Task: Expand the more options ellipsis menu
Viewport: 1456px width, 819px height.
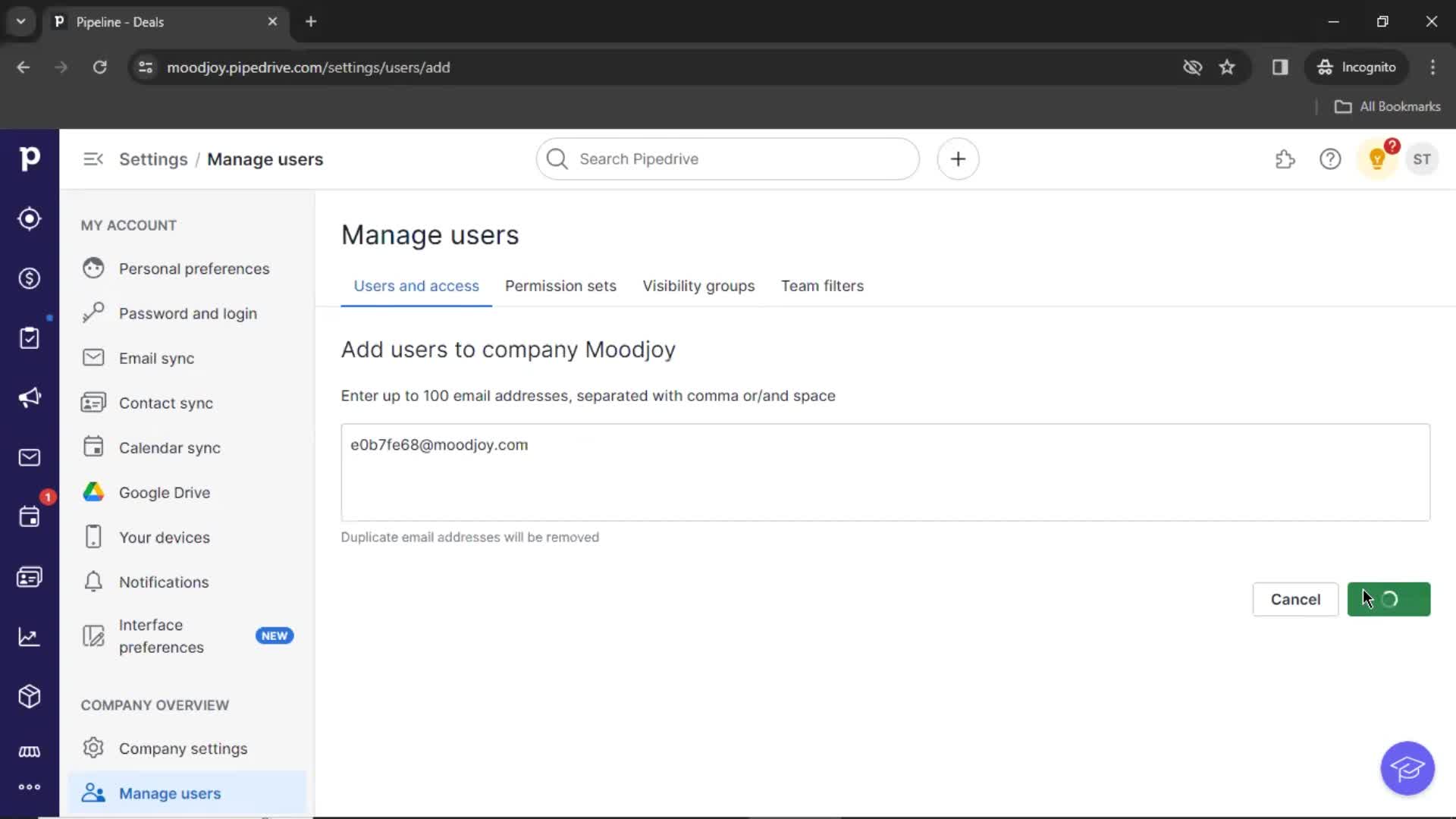Action: (29, 787)
